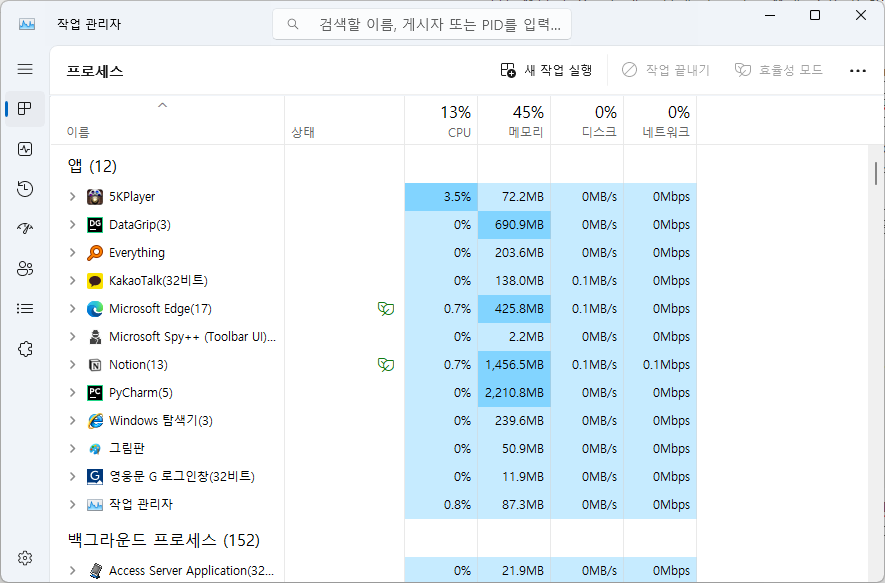The height and width of the screenshot is (583, 885).
Task: Click the Access Server Application icon
Action: 95,571
